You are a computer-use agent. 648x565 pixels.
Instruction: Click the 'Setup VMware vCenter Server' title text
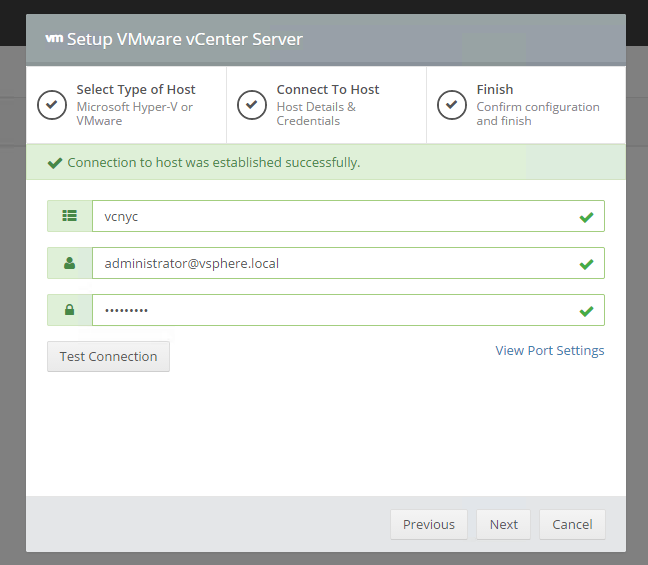coord(185,39)
